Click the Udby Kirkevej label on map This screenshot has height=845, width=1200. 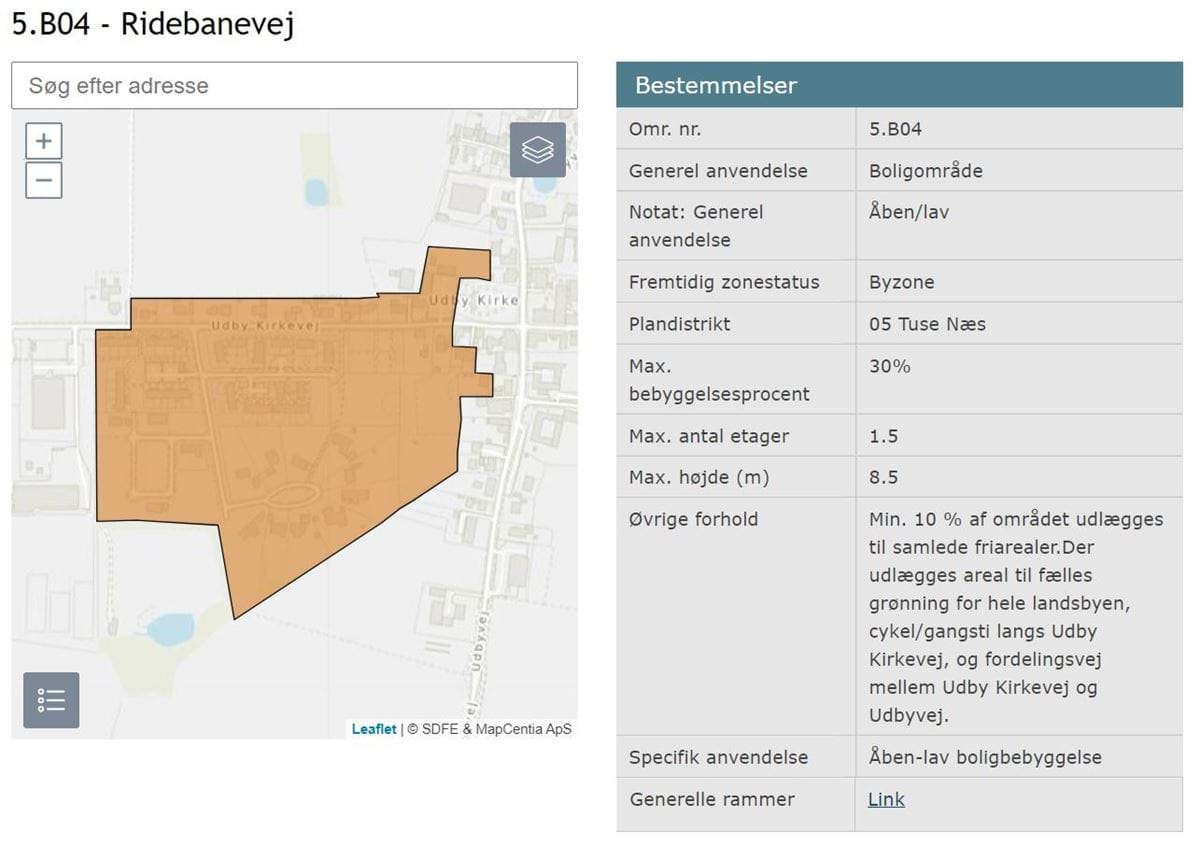click(264, 326)
